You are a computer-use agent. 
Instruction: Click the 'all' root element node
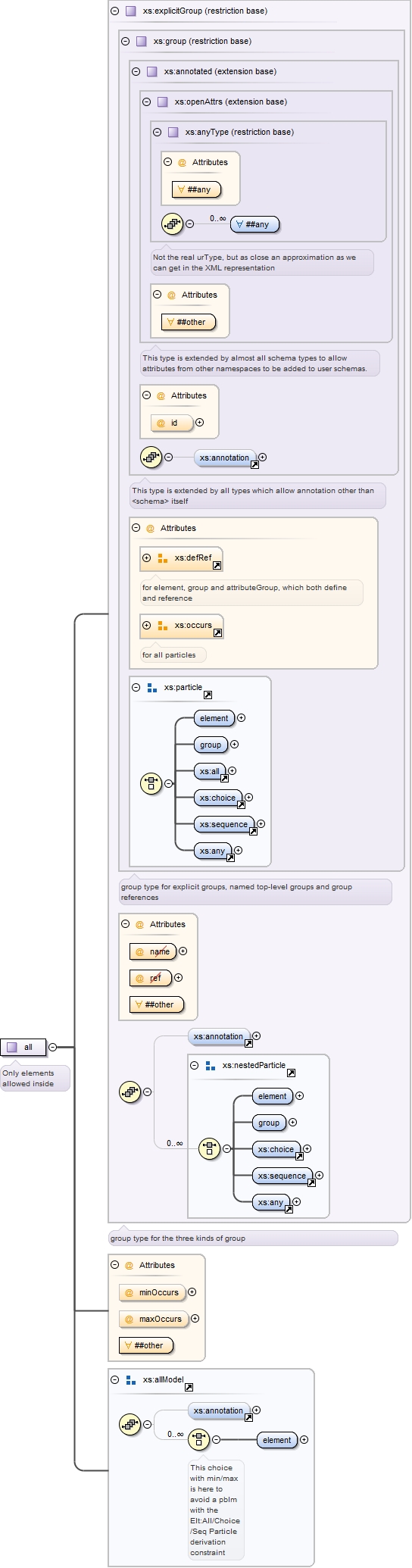pos(23,1047)
